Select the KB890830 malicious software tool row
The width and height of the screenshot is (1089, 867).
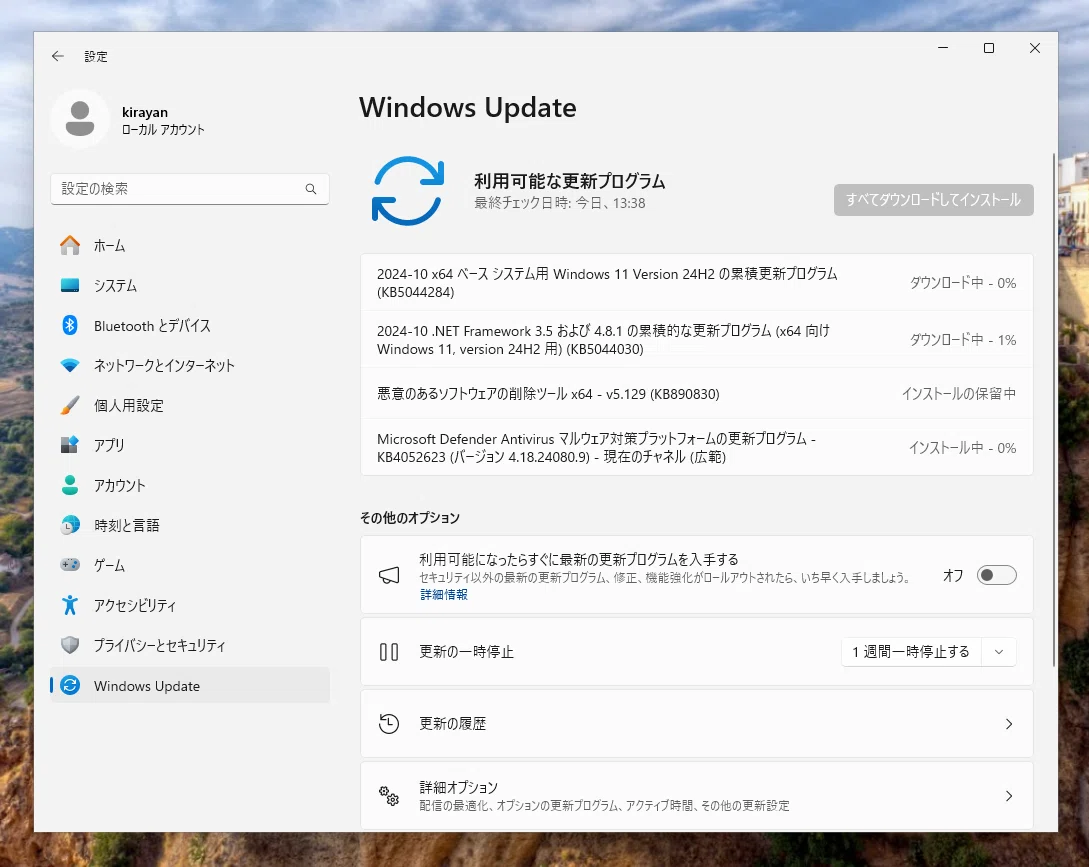point(697,394)
